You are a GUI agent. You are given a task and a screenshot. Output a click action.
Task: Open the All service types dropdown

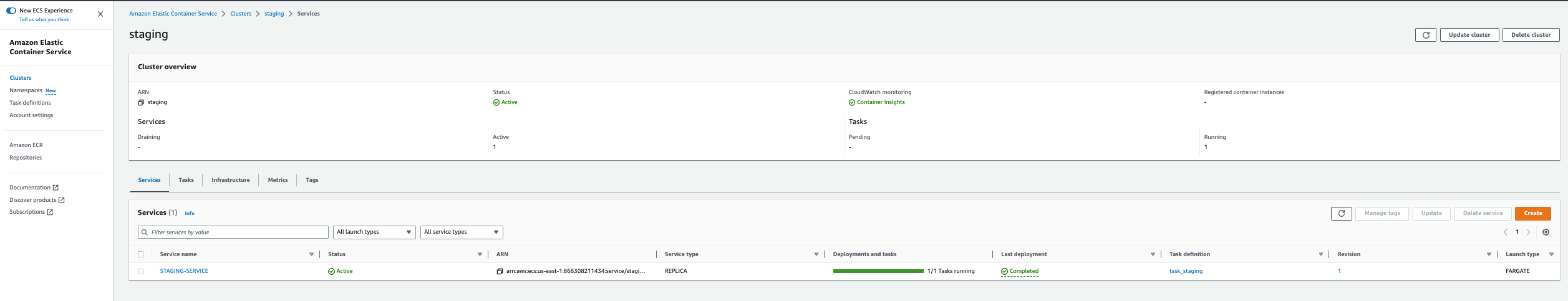tap(462, 232)
